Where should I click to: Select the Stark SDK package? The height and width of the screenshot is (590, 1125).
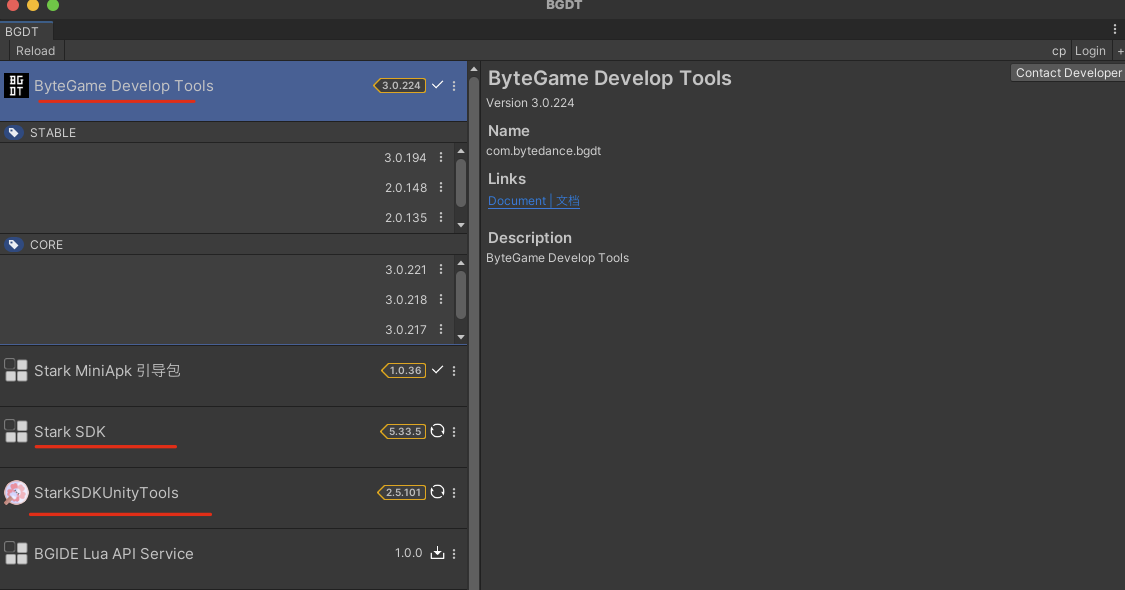233,437
